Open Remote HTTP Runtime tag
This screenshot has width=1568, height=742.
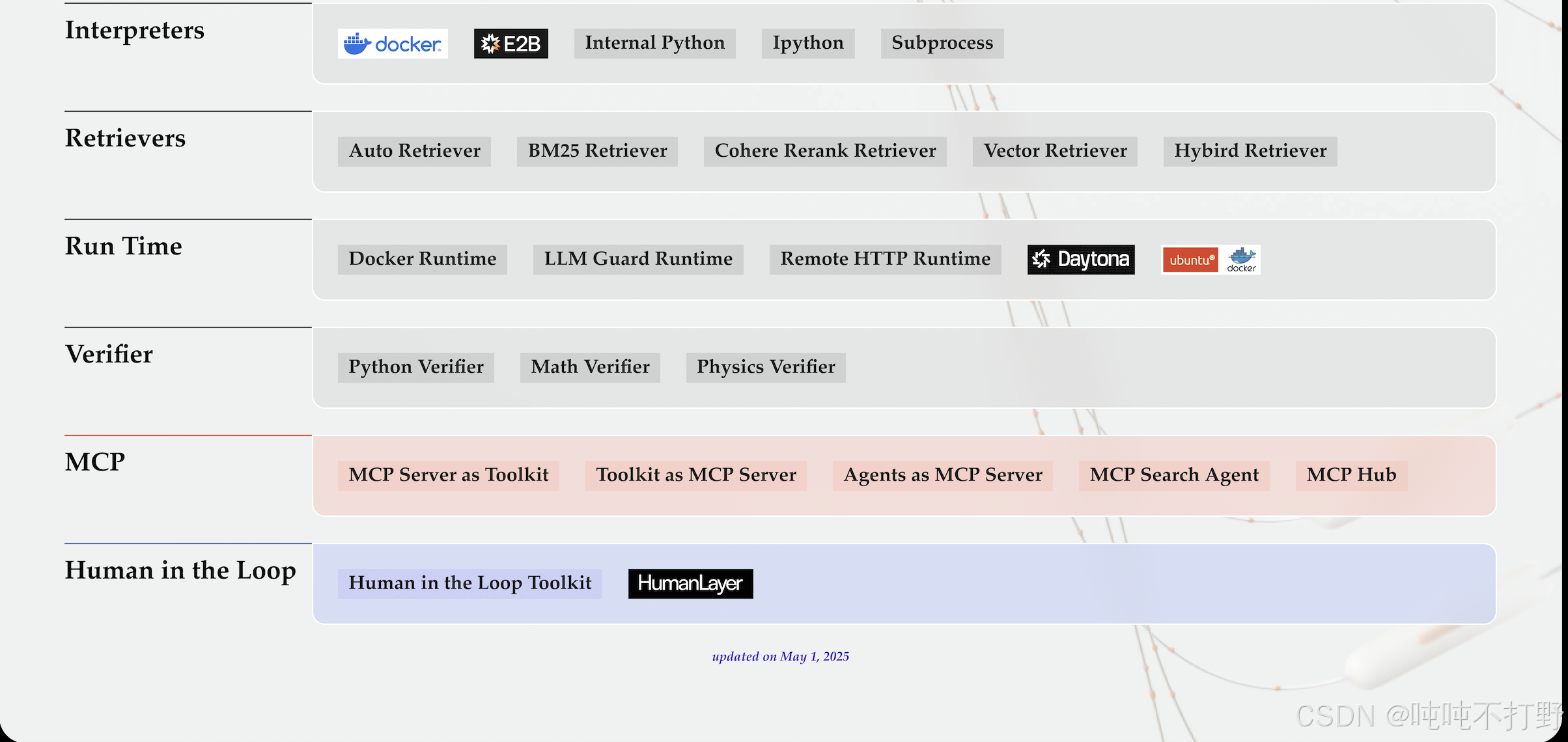[885, 259]
